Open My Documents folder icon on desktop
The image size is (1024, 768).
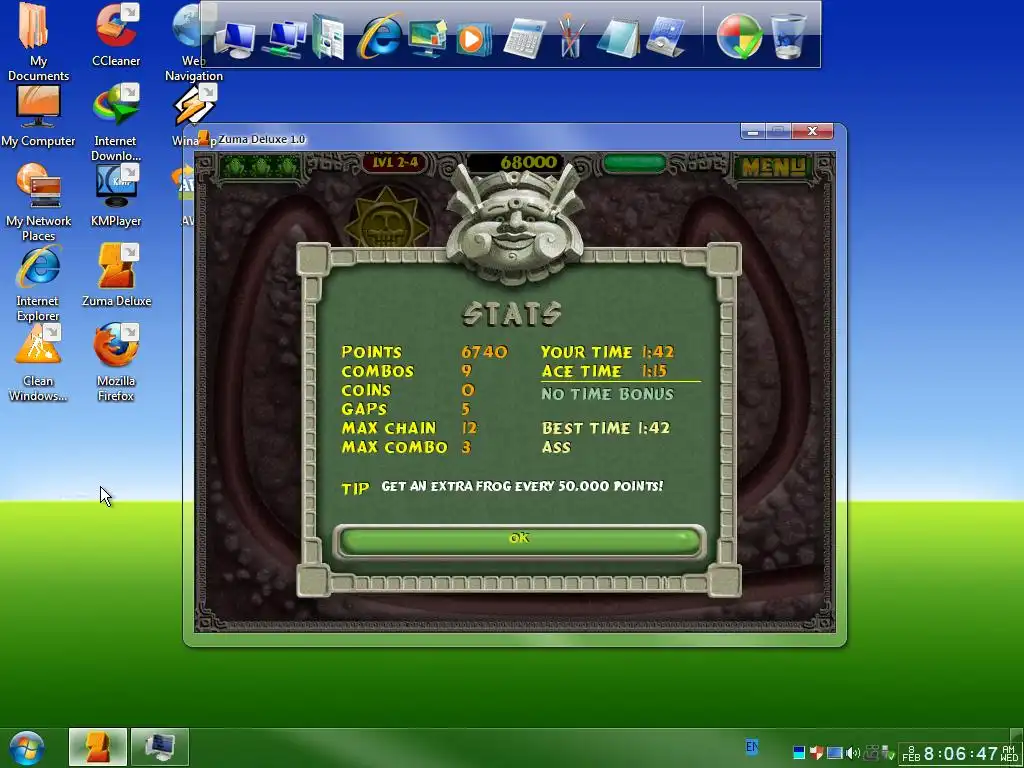[x=38, y=41]
